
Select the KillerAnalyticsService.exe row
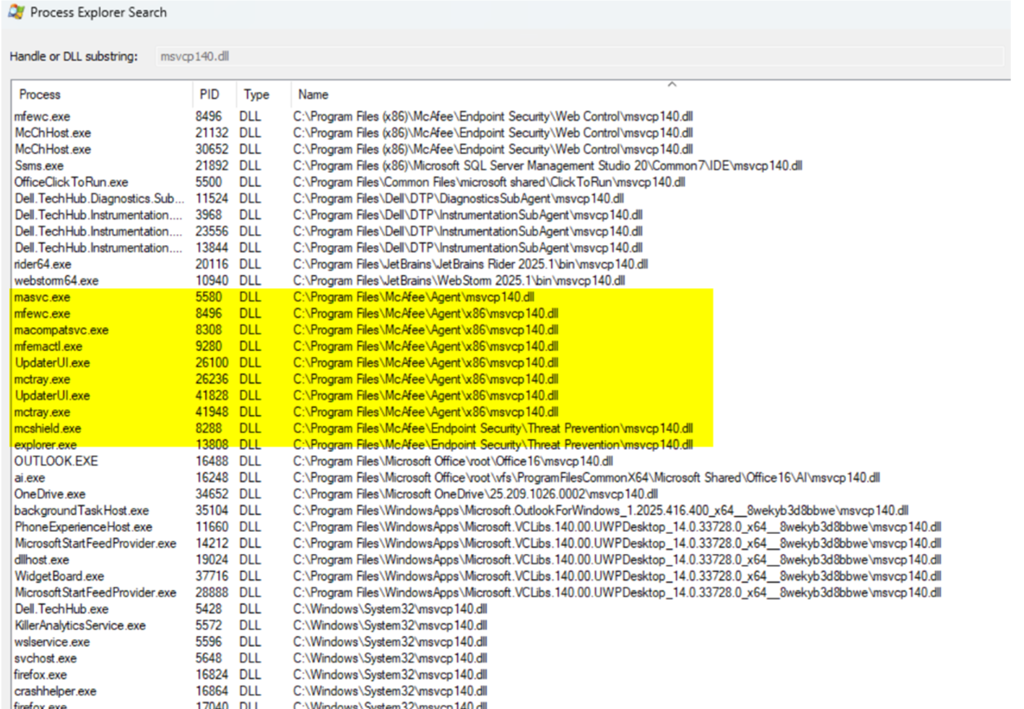(x=80, y=625)
